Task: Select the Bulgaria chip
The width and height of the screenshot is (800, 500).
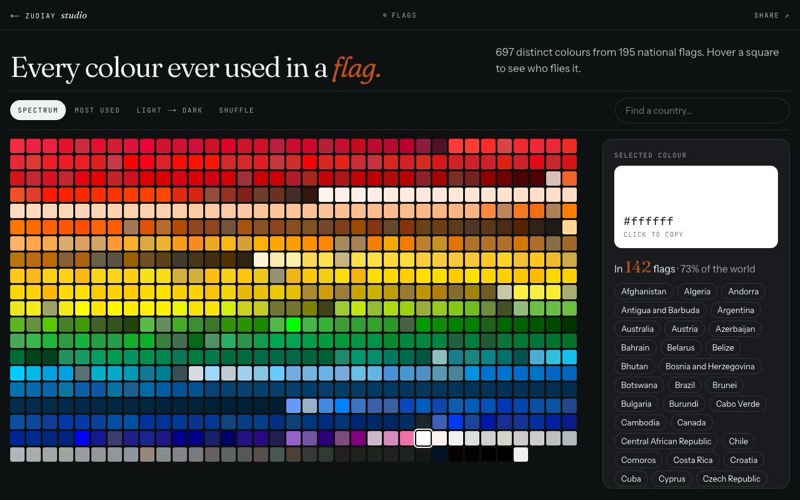Action: click(x=636, y=404)
